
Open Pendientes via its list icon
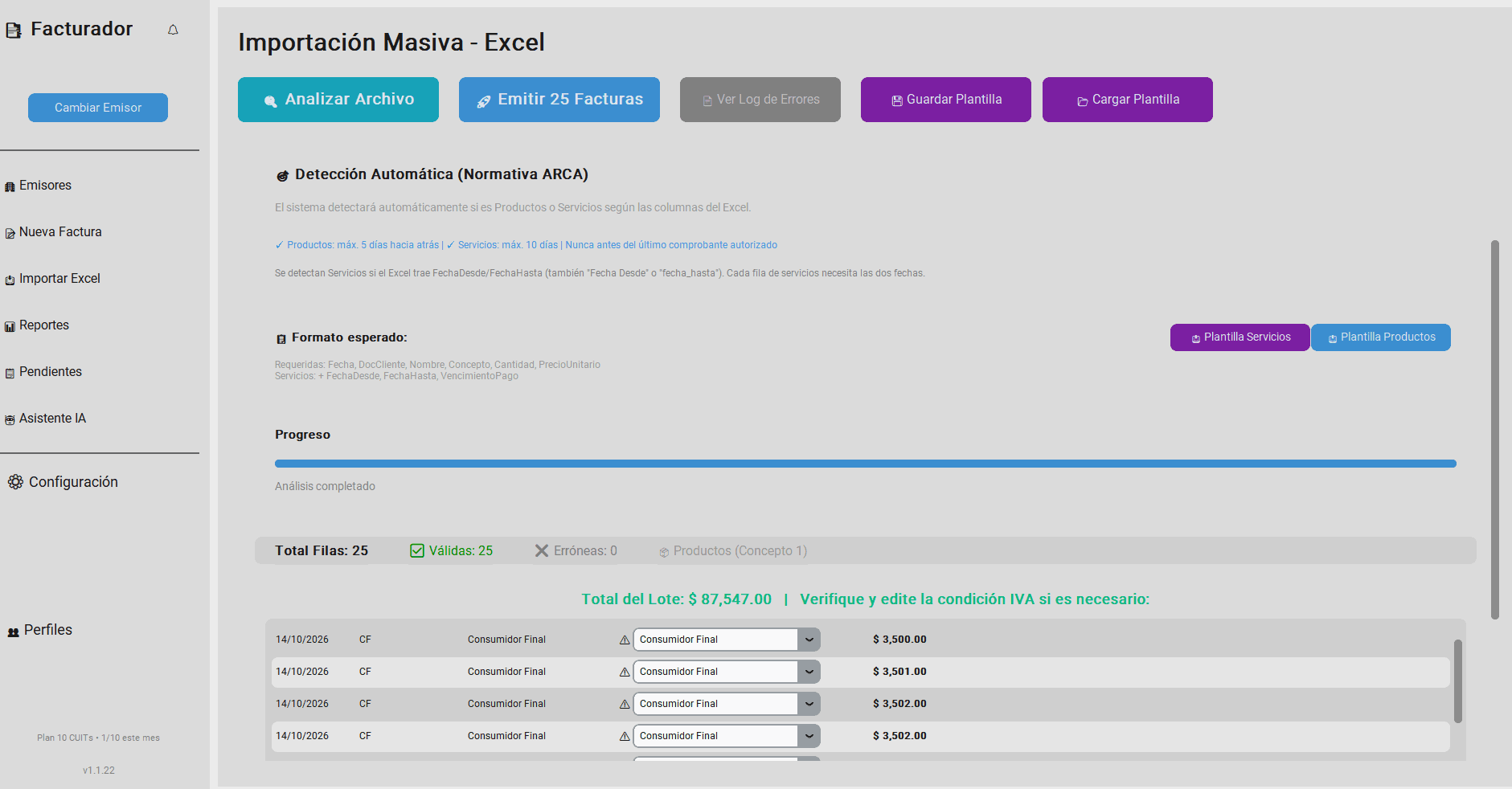pyautogui.click(x=10, y=373)
